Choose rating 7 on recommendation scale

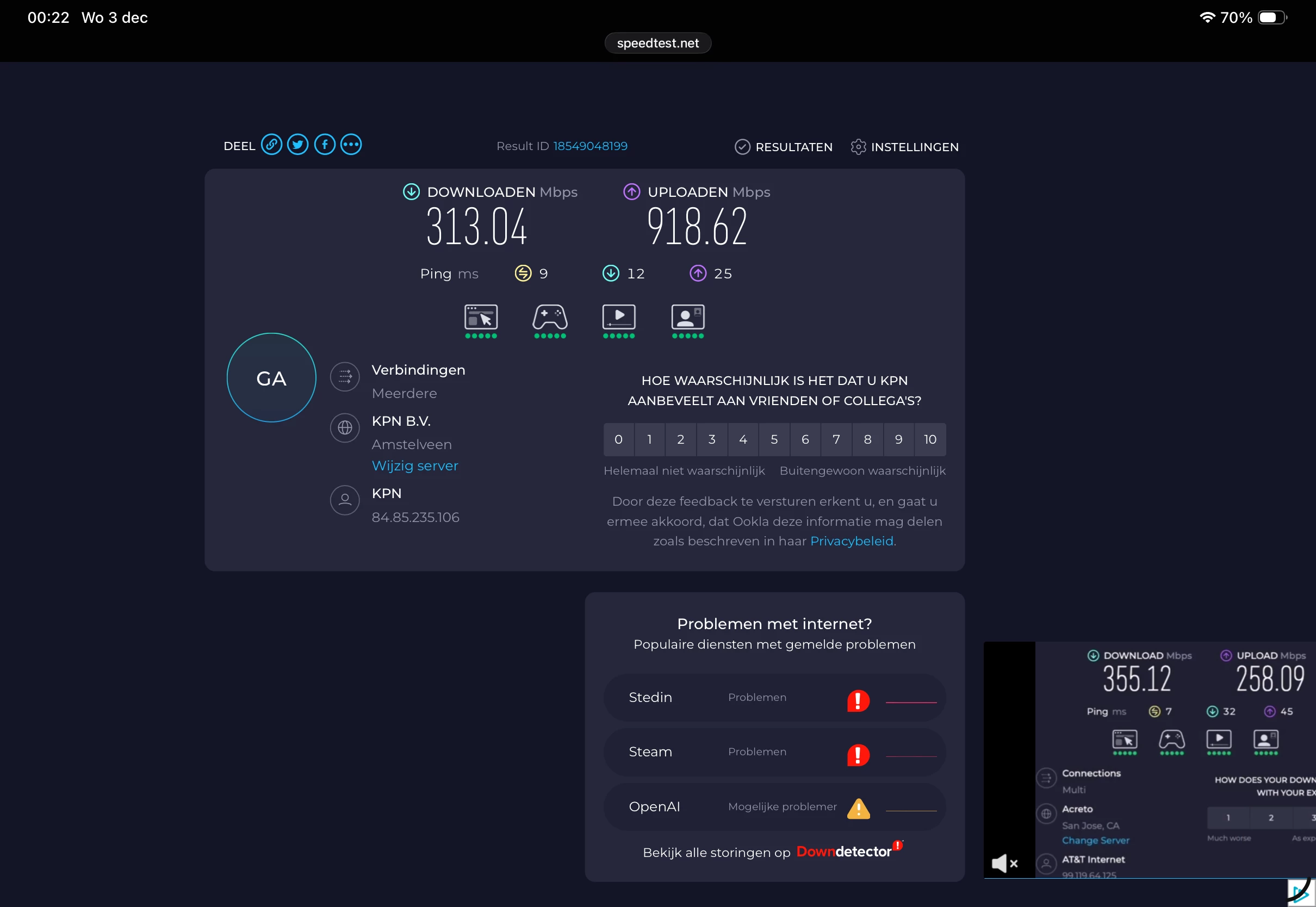click(836, 439)
